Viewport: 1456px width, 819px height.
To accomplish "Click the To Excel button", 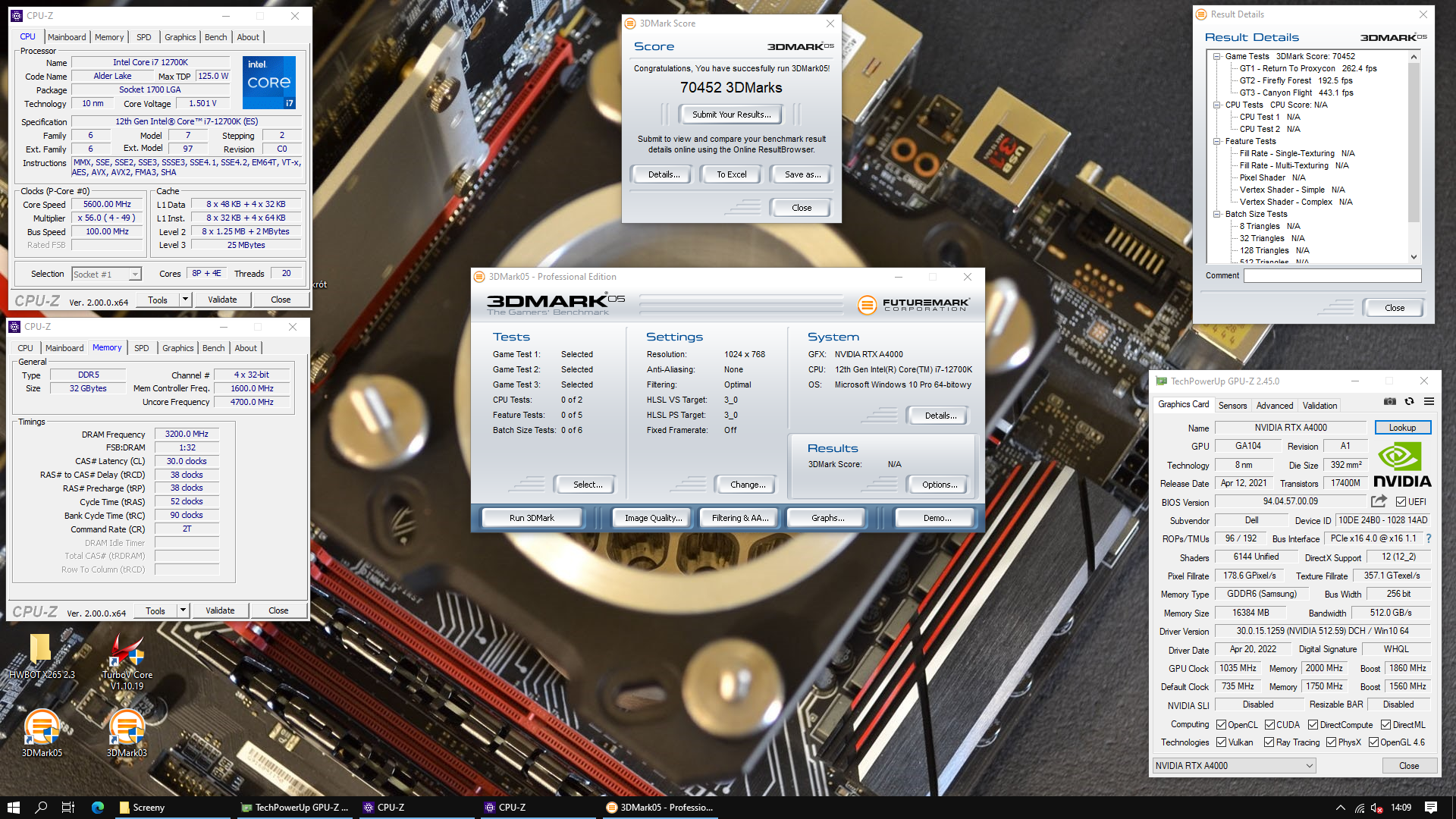I will point(731,174).
